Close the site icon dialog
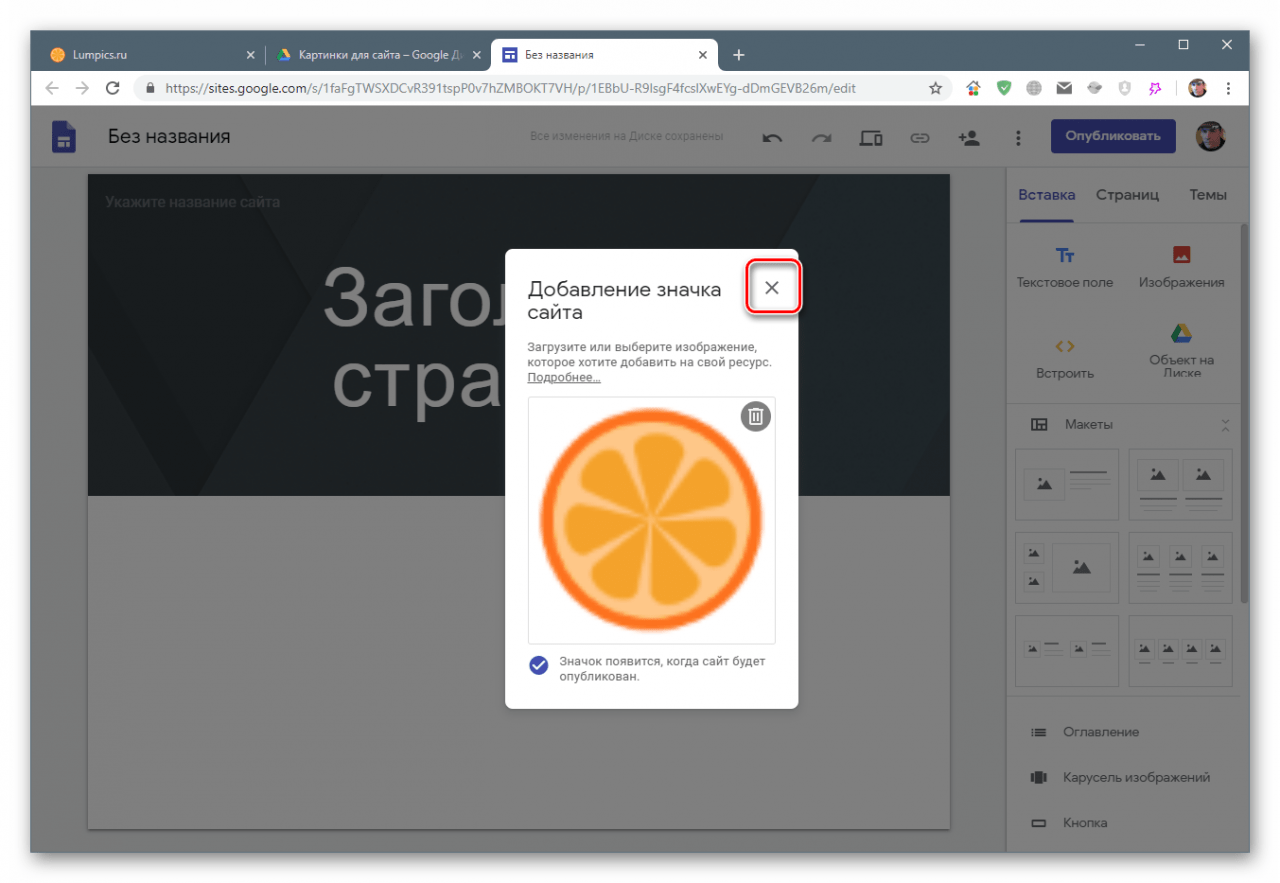The image size is (1280, 883). pos(771,288)
